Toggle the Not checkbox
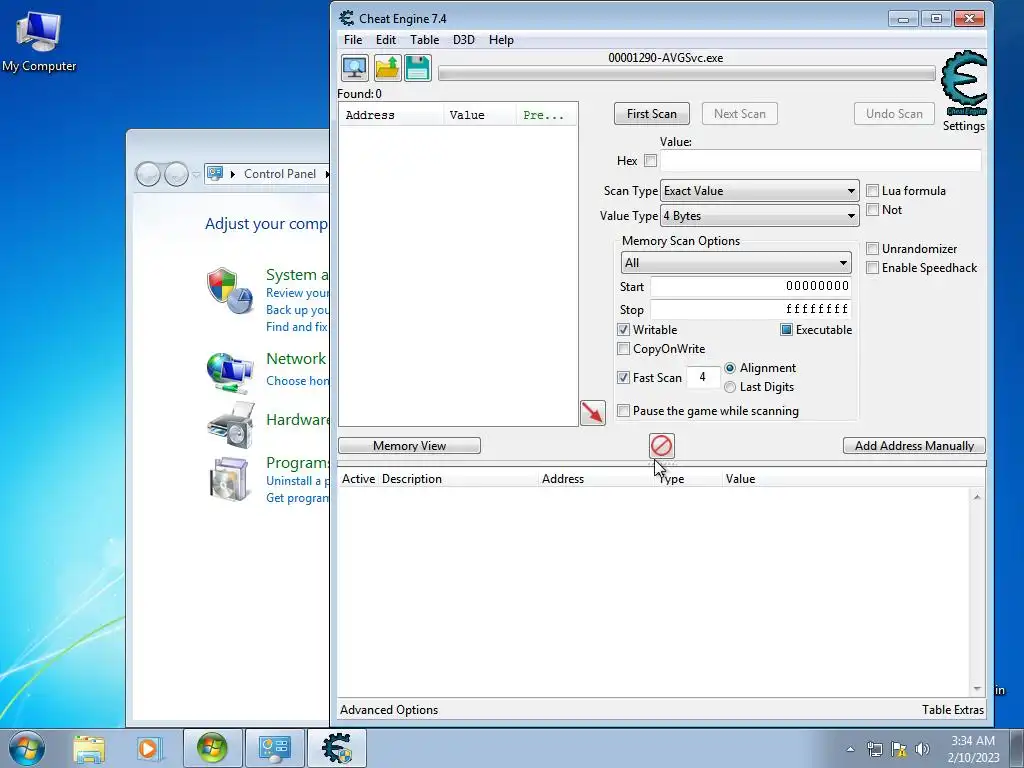This screenshot has width=1024, height=768. click(872, 210)
